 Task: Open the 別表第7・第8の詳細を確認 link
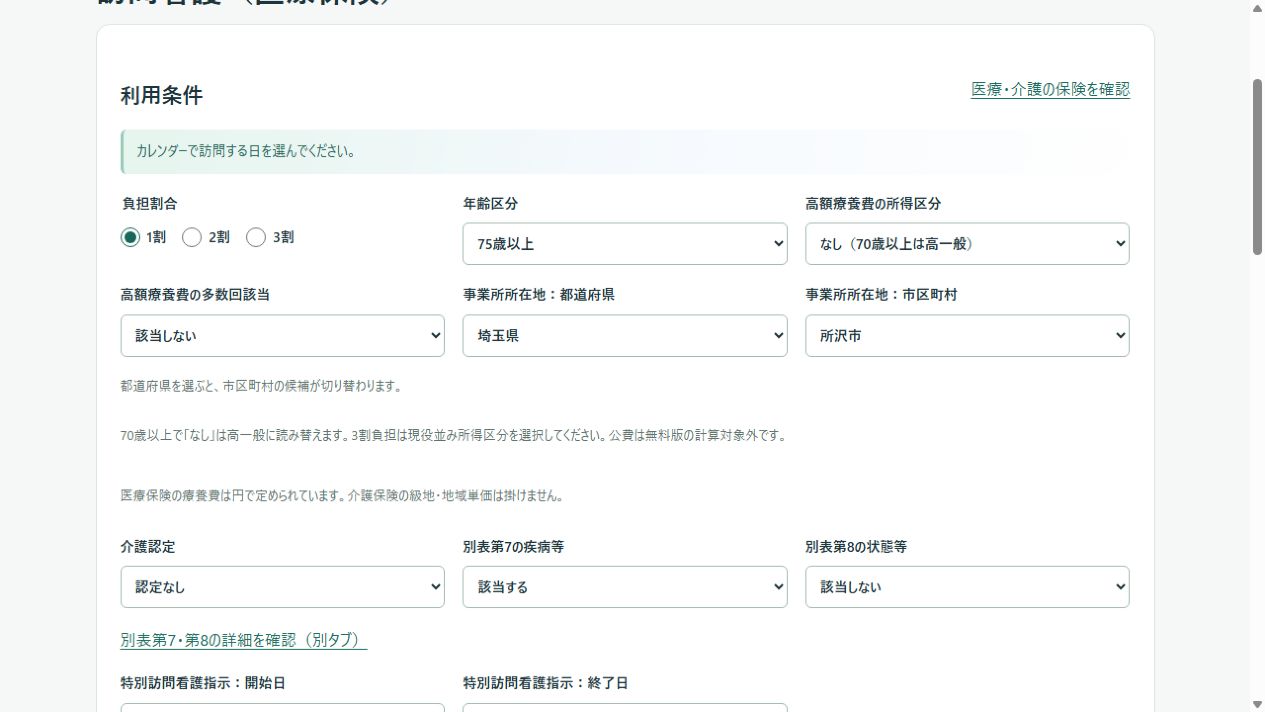click(x=243, y=640)
